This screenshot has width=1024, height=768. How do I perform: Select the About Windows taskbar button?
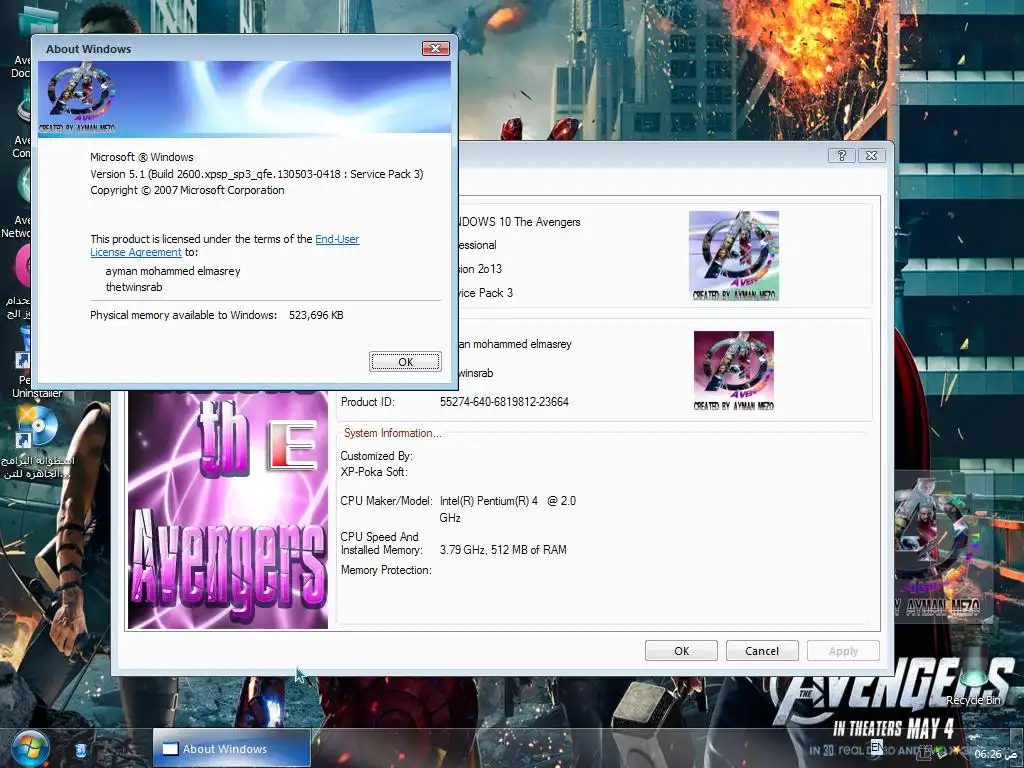[231, 748]
